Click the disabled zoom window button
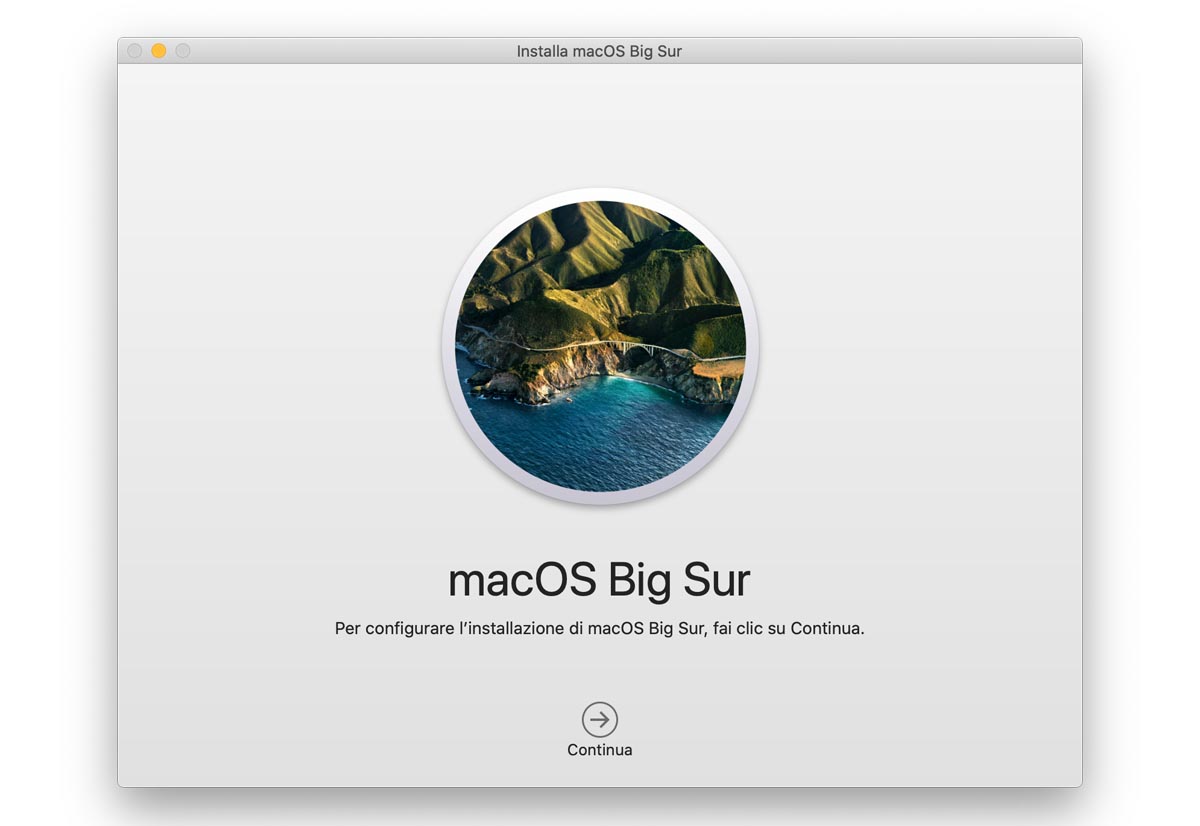This screenshot has width=1200, height=826. click(x=183, y=51)
